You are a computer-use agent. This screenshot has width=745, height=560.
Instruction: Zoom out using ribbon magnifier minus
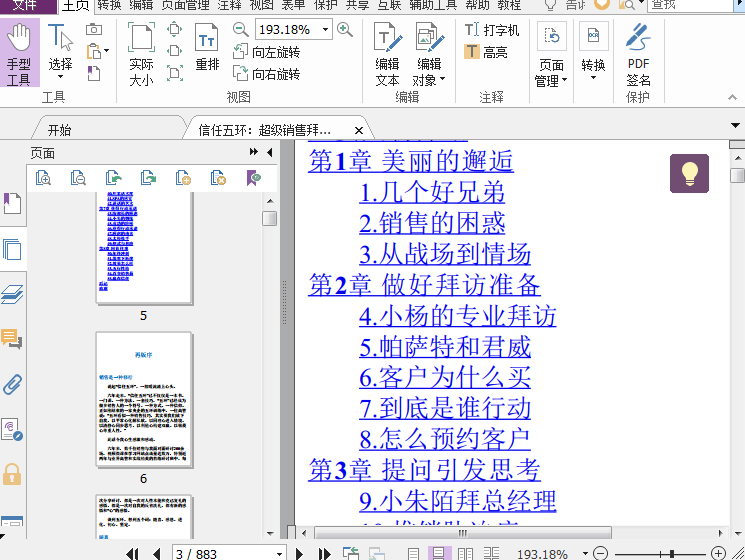tap(240, 29)
